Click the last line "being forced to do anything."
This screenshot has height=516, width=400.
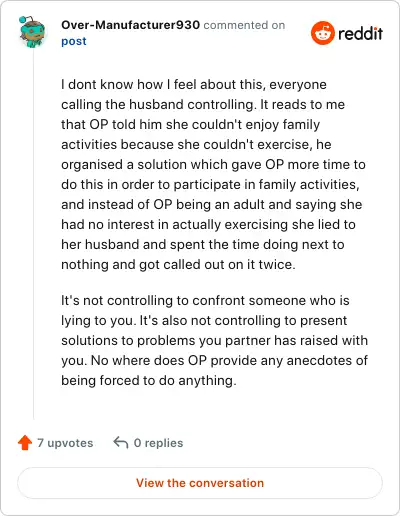tap(149, 381)
